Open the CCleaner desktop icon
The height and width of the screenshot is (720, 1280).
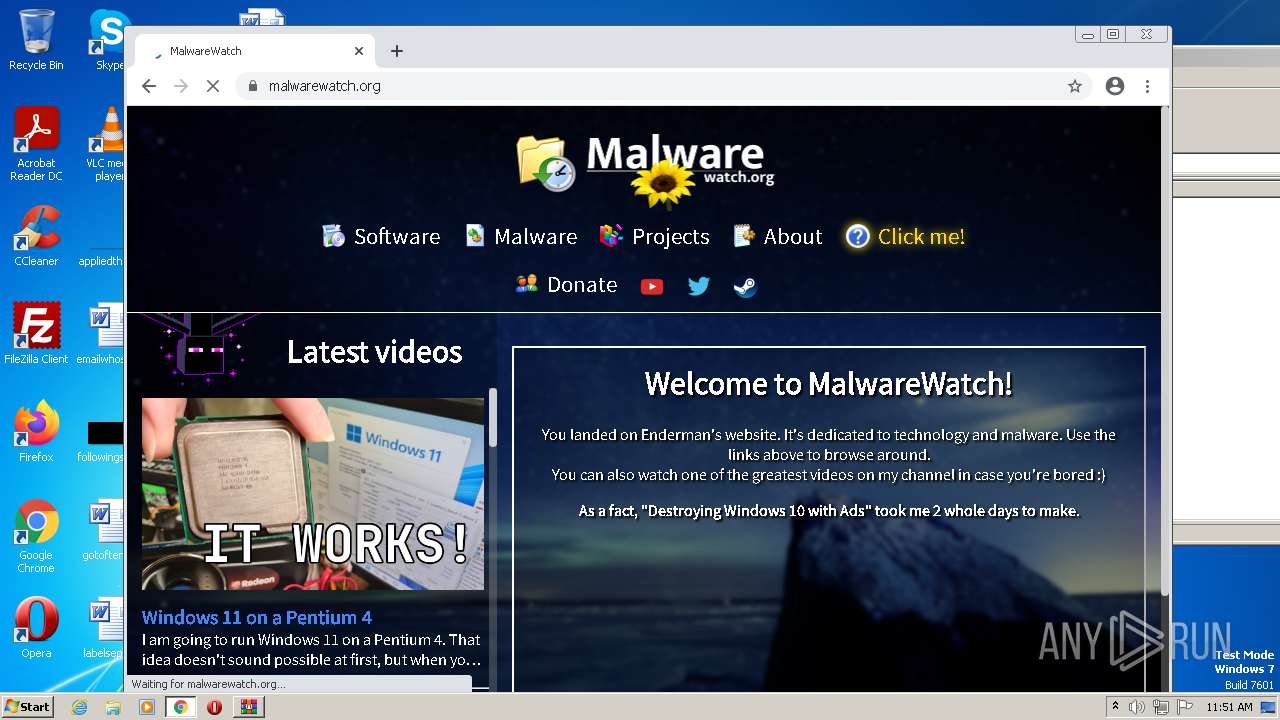tap(36, 237)
